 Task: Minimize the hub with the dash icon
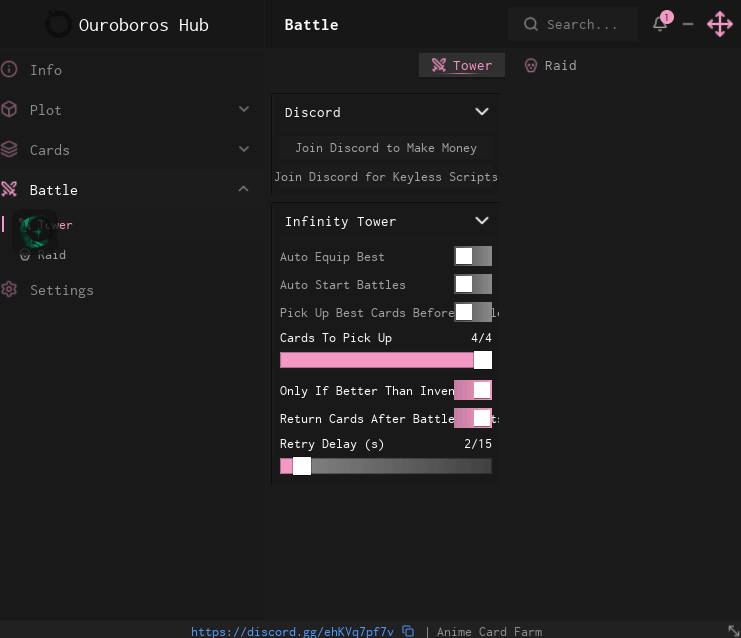pos(688,24)
